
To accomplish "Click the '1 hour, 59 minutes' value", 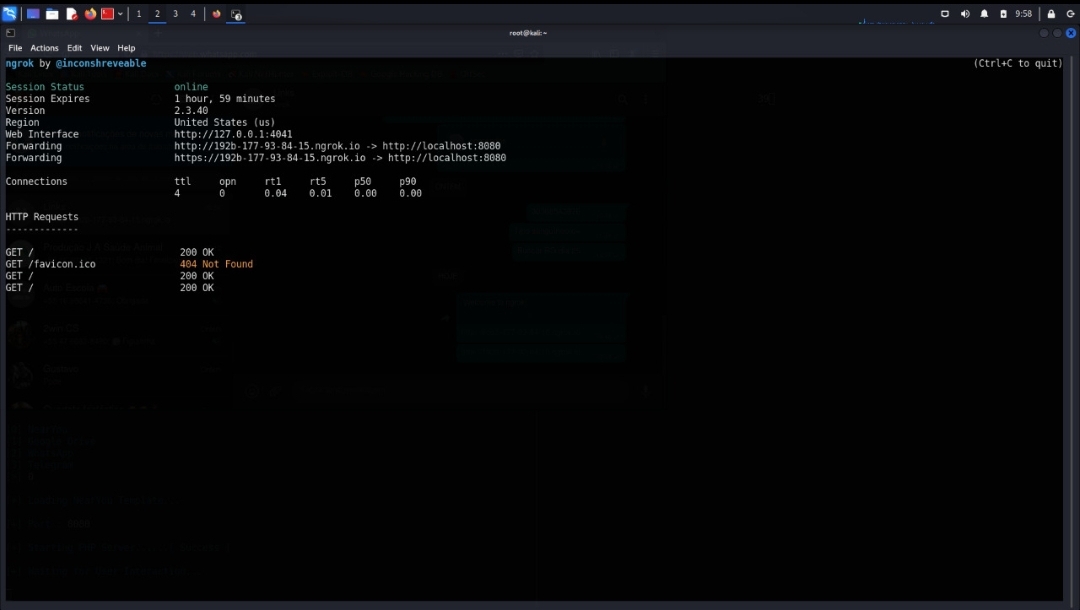I will point(225,98).
